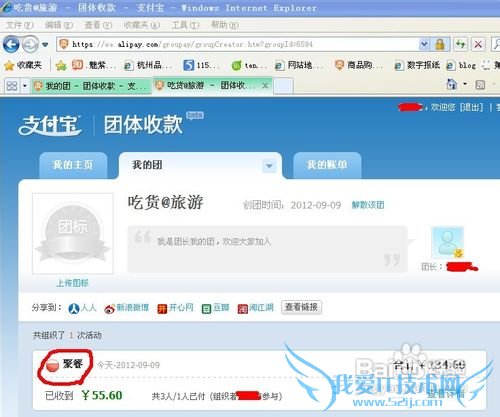Open the 工具 menu
The width and height of the screenshot is (500, 417).
click(185, 25)
